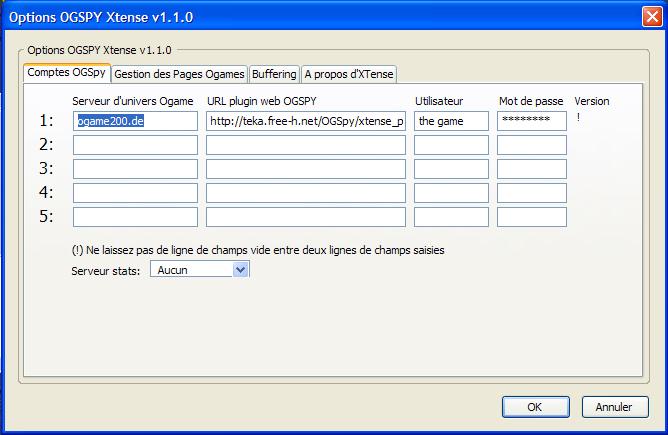Click the URL plugin field in row 1
This screenshot has width=668, height=435.
pyautogui.click(x=306, y=121)
